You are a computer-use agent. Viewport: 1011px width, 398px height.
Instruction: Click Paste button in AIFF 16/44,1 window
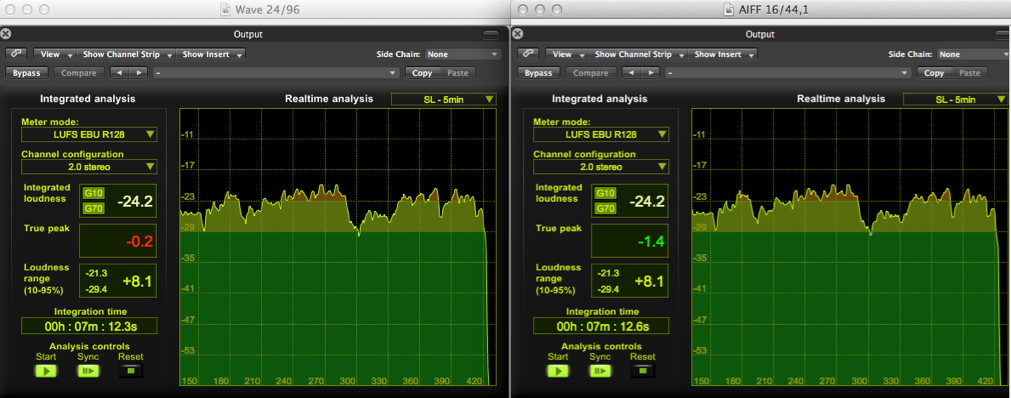click(x=970, y=73)
